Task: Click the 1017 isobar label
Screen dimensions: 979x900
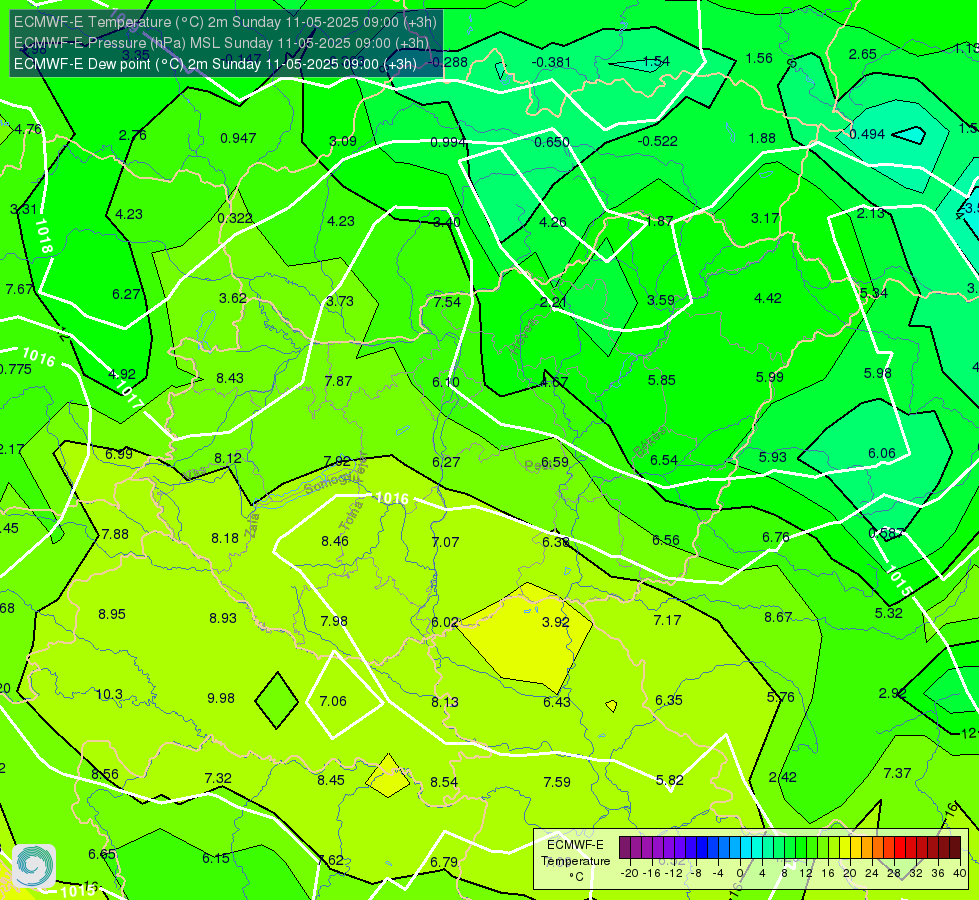Action: 129,395
